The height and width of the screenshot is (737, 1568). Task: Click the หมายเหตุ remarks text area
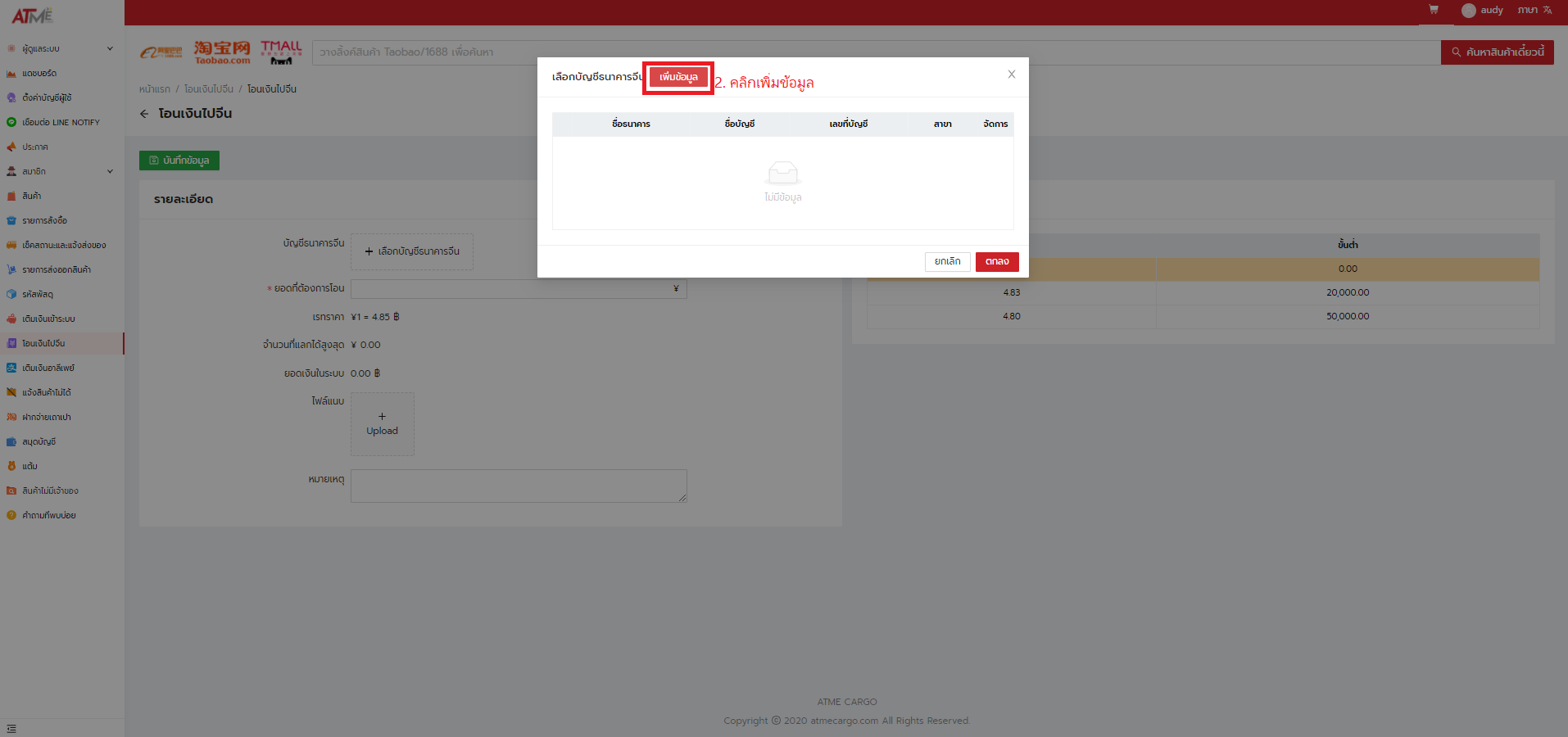click(518, 486)
